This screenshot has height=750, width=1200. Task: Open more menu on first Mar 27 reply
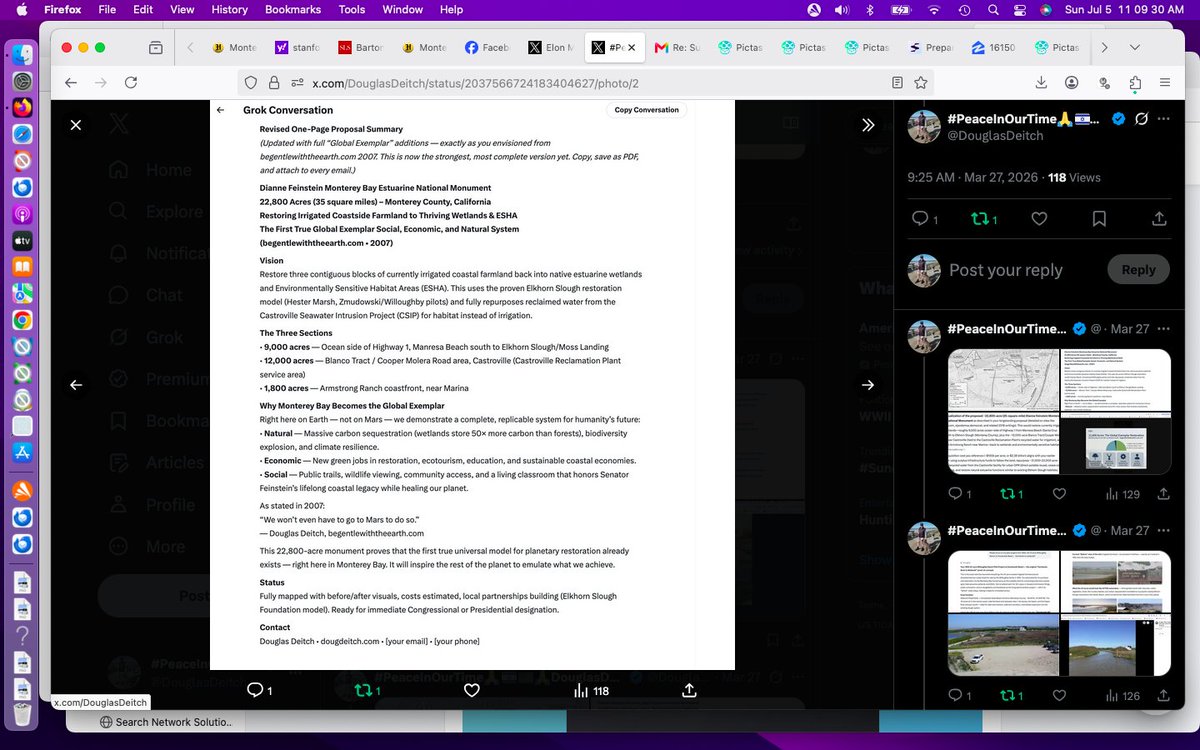click(x=1163, y=329)
